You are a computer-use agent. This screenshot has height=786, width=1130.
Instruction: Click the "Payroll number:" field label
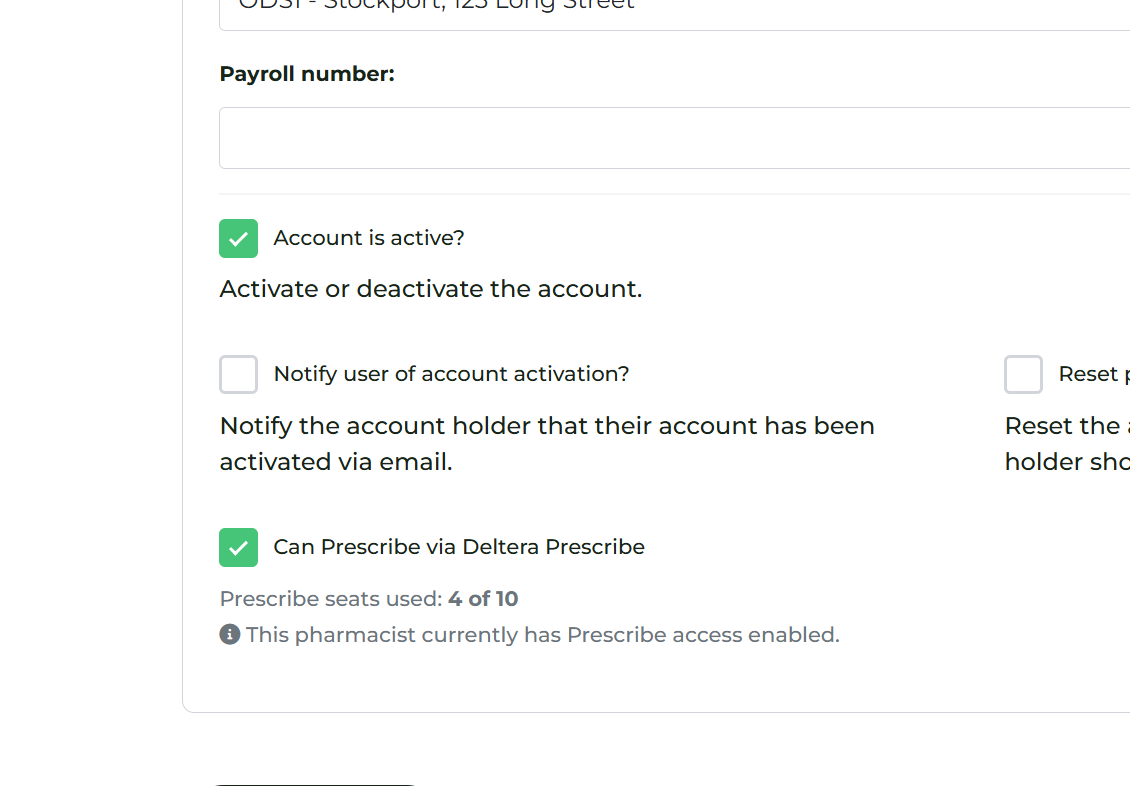coord(307,74)
